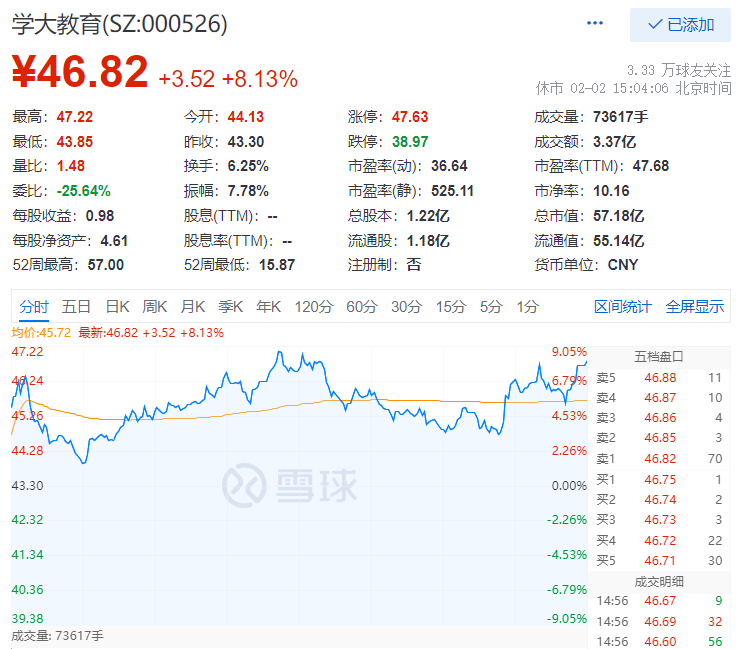This screenshot has height=649, width=746.
Task: Click the 买5 order row at 46.71
Action: point(659,560)
